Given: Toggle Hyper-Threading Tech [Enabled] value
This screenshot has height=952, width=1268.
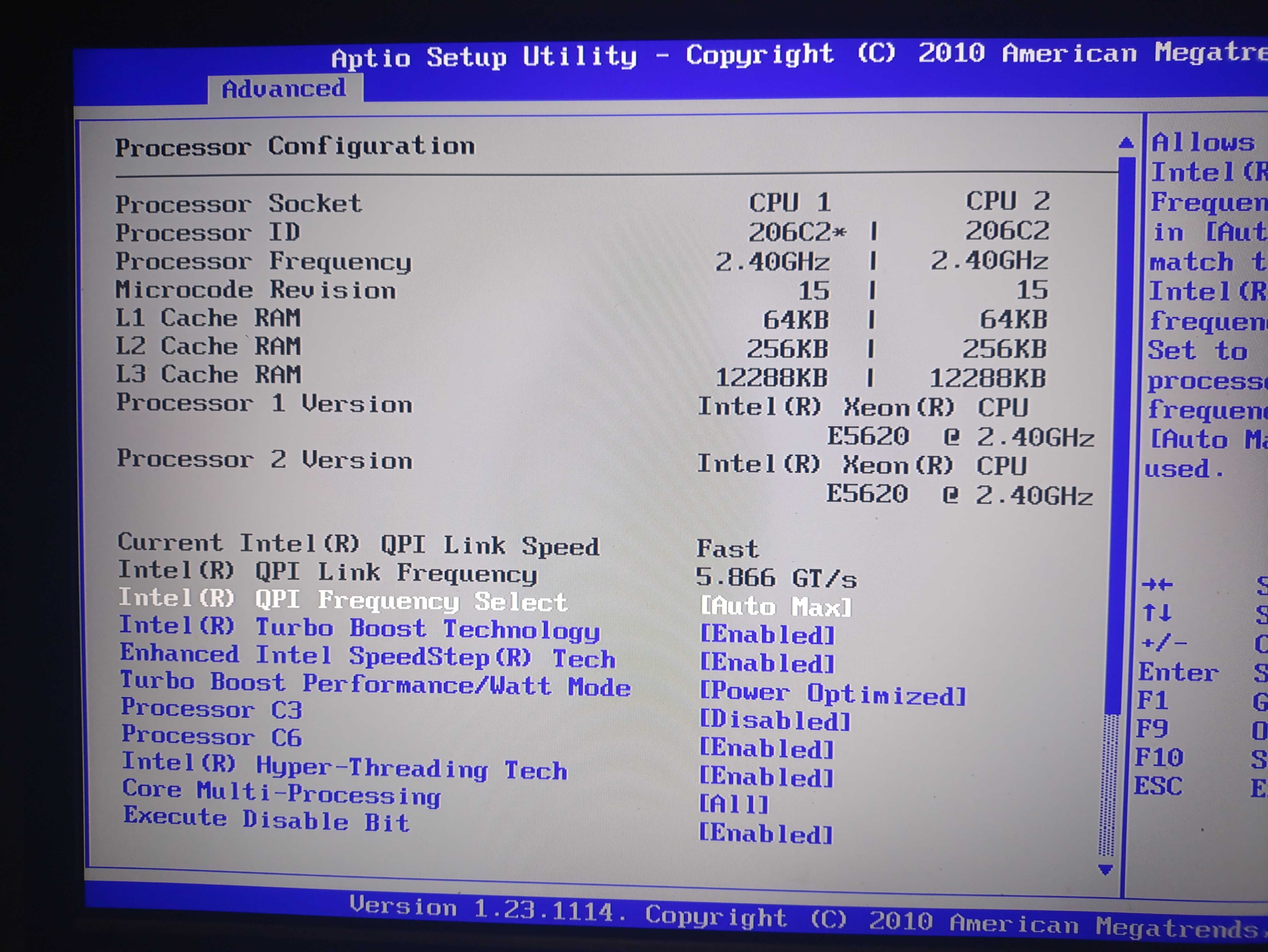Looking at the screenshot, I should [x=766, y=777].
